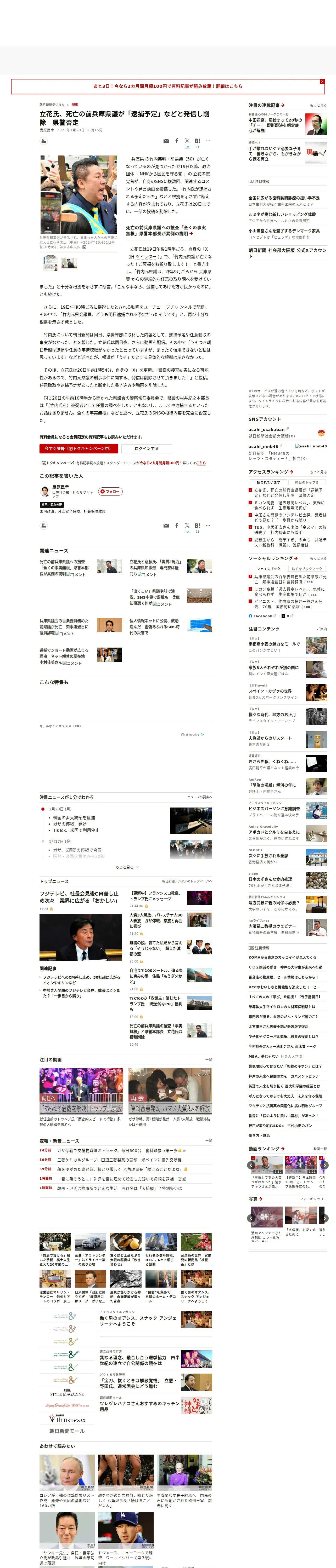Image resolution: width=336 pixels, height=1568 pixels.
Task: Open フジテレビ社長会見後CM差し止め top story
Action: click(79, 897)
